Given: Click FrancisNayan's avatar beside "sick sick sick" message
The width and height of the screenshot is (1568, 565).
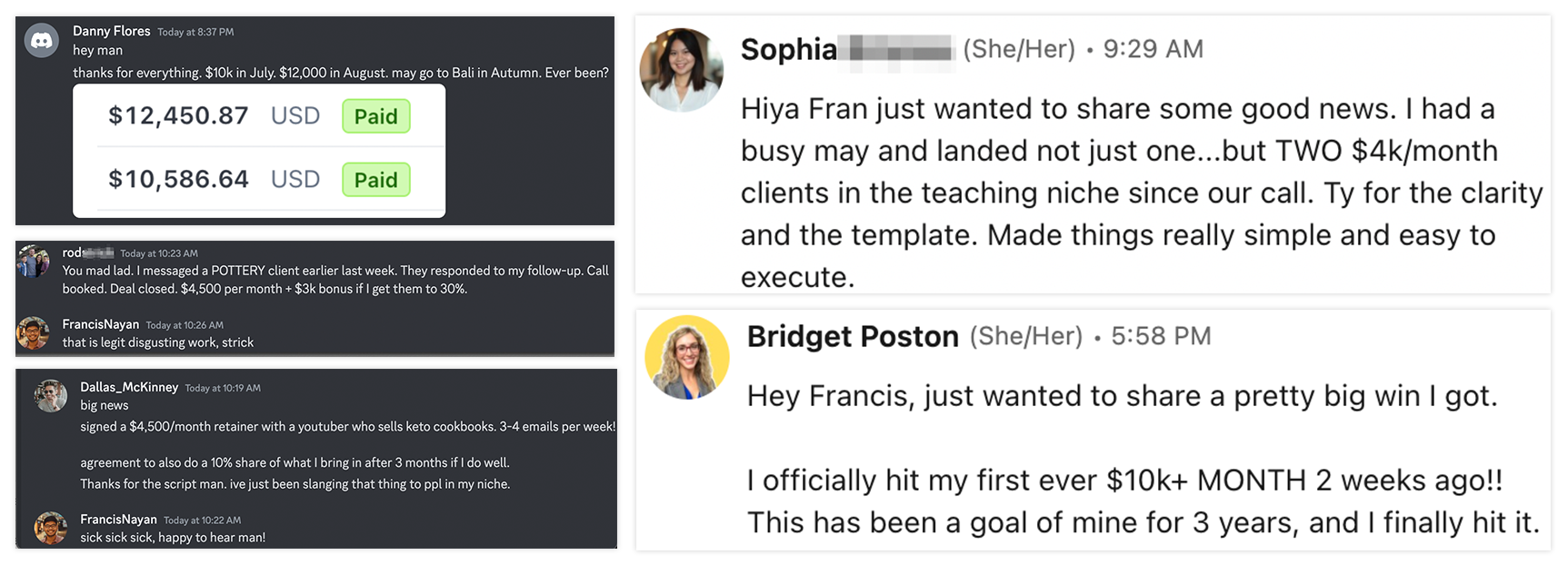Looking at the screenshot, I should coord(51,528).
